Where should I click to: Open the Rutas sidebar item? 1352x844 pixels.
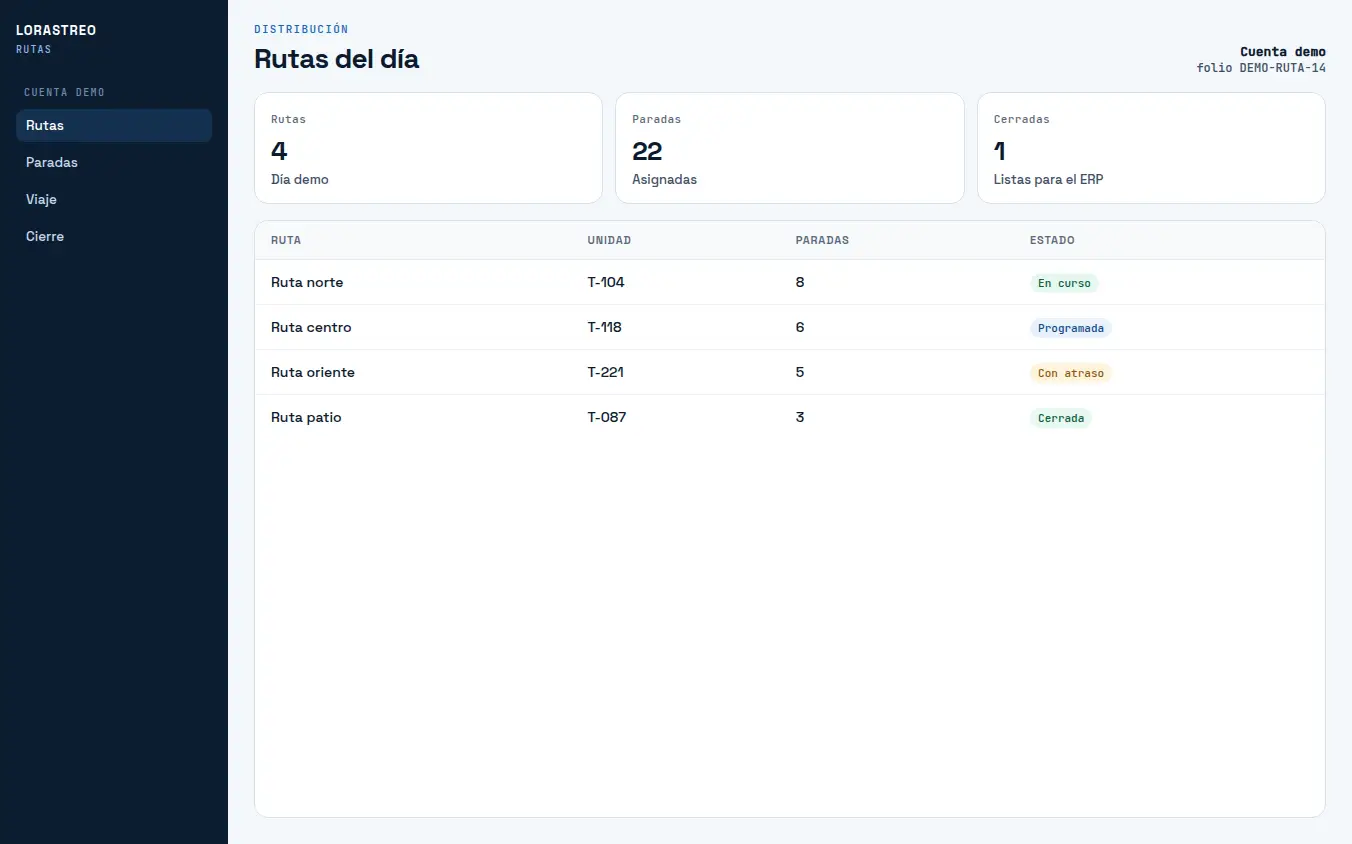coord(114,125)
